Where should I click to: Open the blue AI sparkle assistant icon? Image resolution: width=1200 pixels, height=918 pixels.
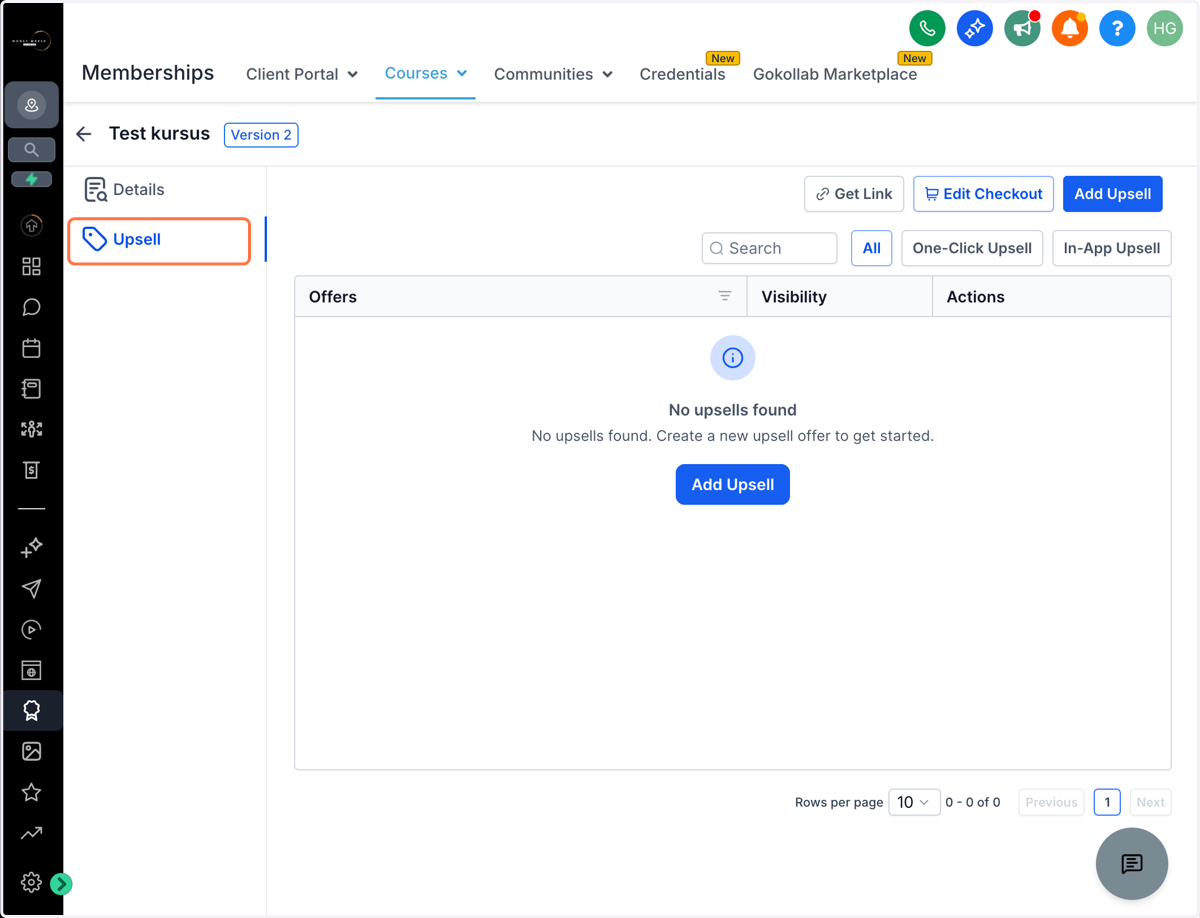[974, 28]
